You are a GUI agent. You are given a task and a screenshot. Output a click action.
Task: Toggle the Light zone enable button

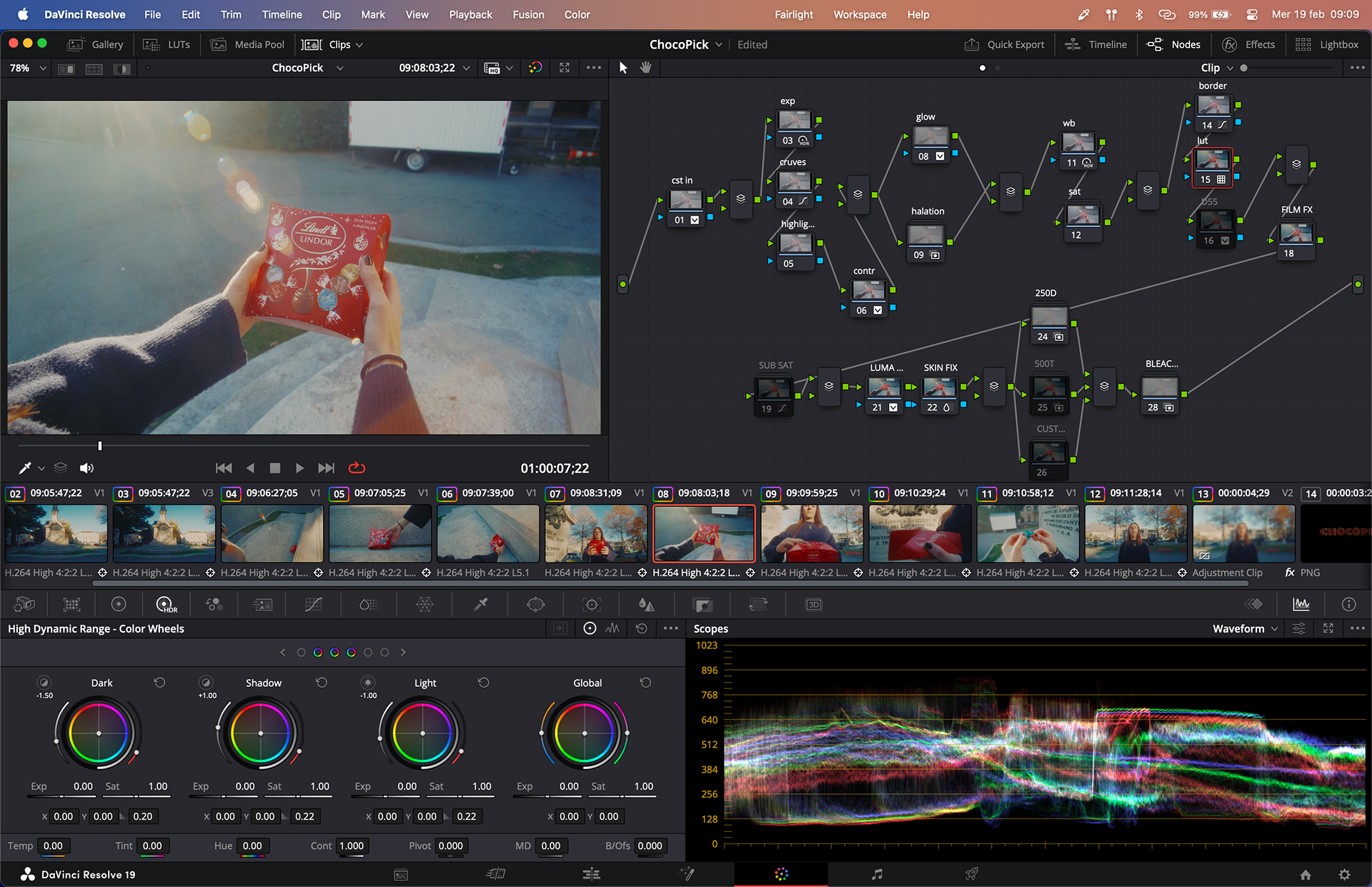[367, 683]
